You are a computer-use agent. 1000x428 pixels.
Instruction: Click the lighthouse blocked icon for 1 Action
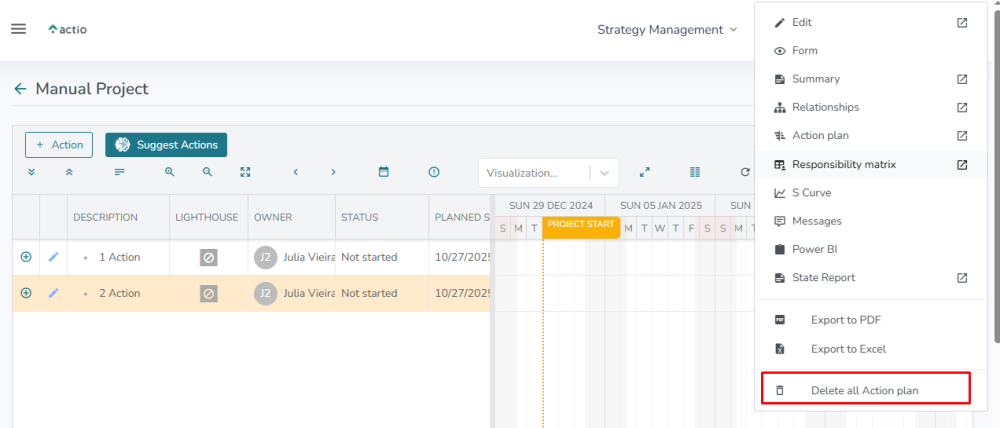[209, 258]
